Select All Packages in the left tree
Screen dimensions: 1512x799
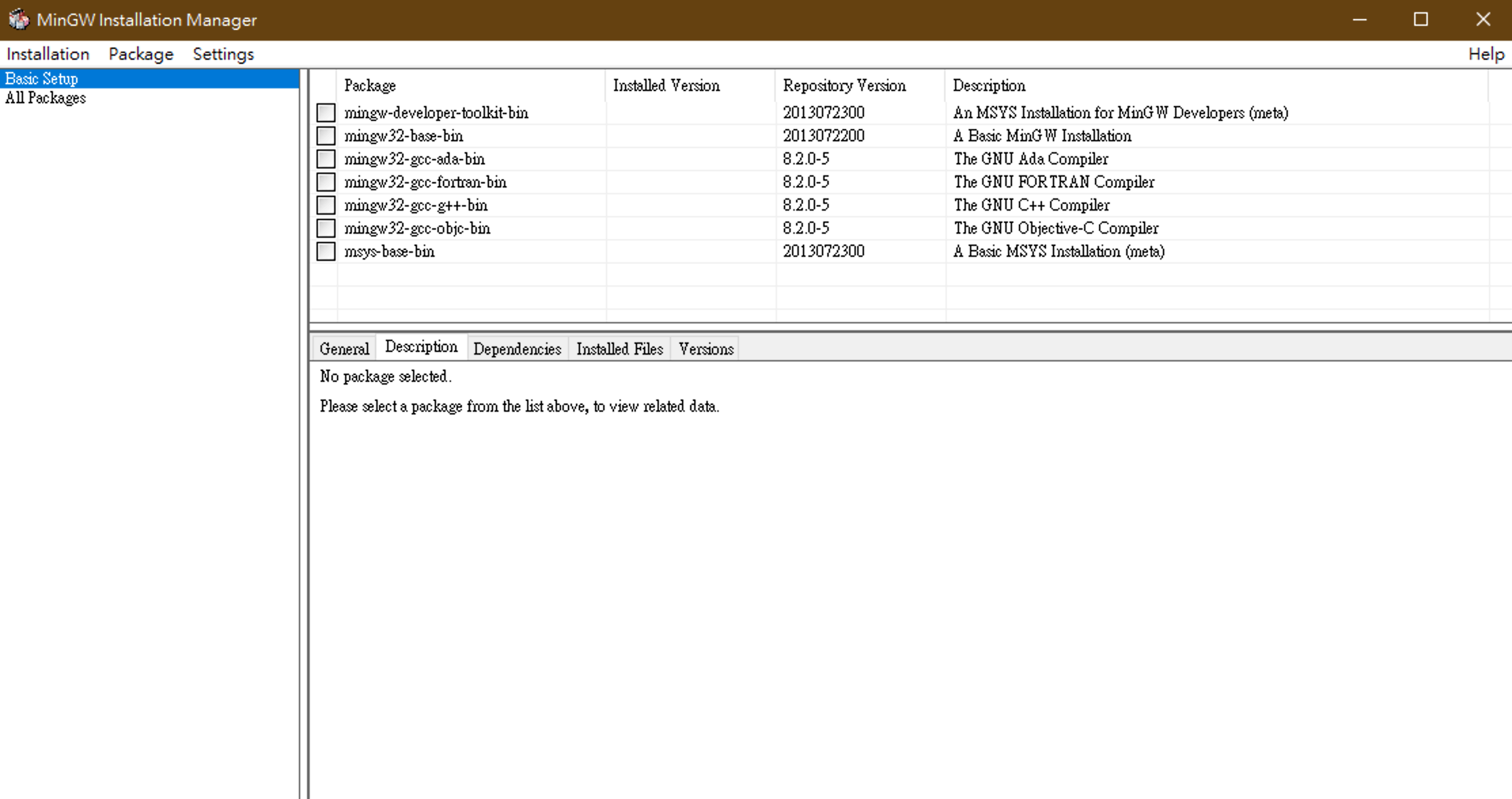coord(46,98)
